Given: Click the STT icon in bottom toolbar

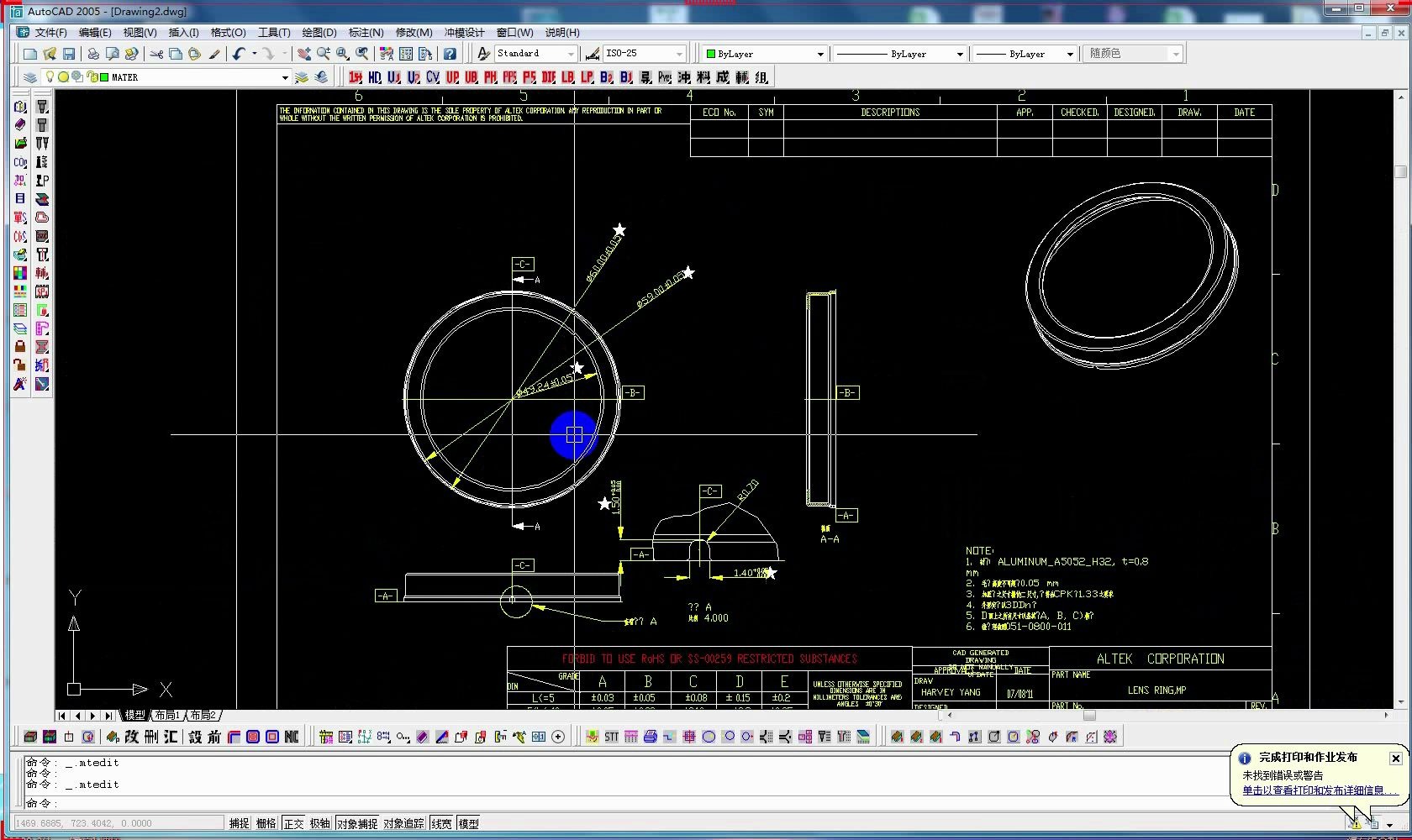Looking at the screenshot, I should [611, 737].
